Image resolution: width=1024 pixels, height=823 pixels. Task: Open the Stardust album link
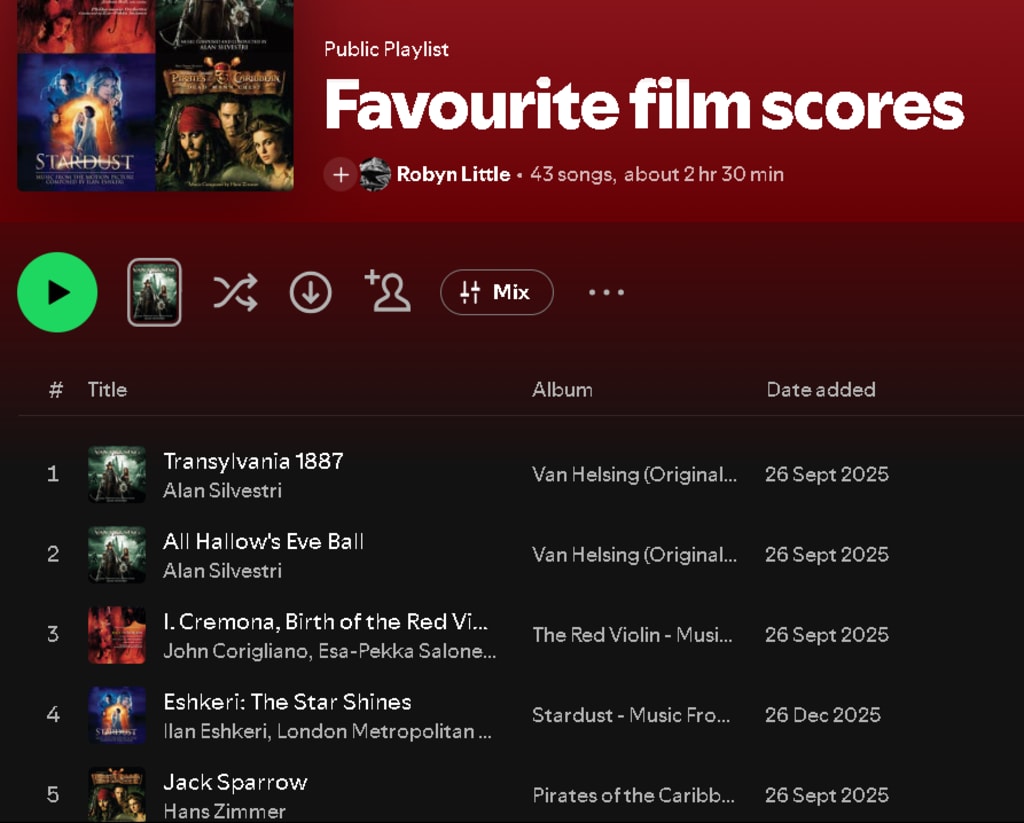(x=631, y=715)
